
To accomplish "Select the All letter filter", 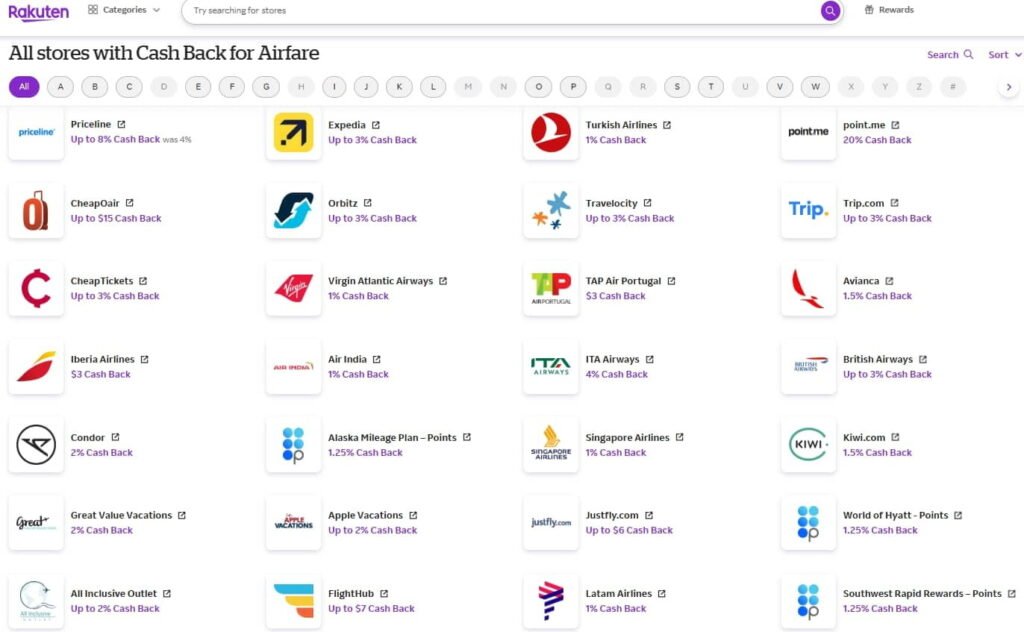I will click(x=24, y=87).
